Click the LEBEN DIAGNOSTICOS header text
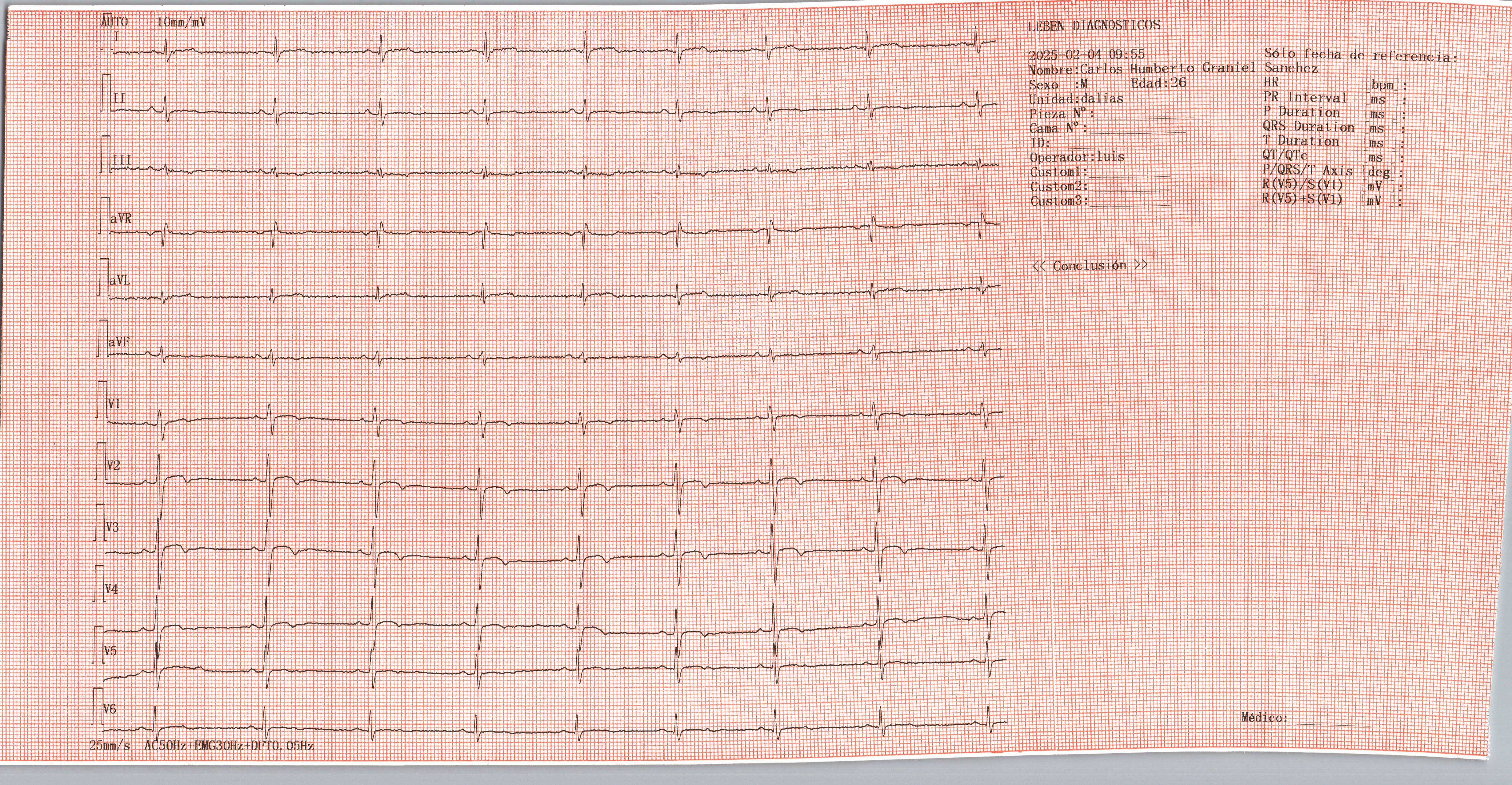 1094,25
